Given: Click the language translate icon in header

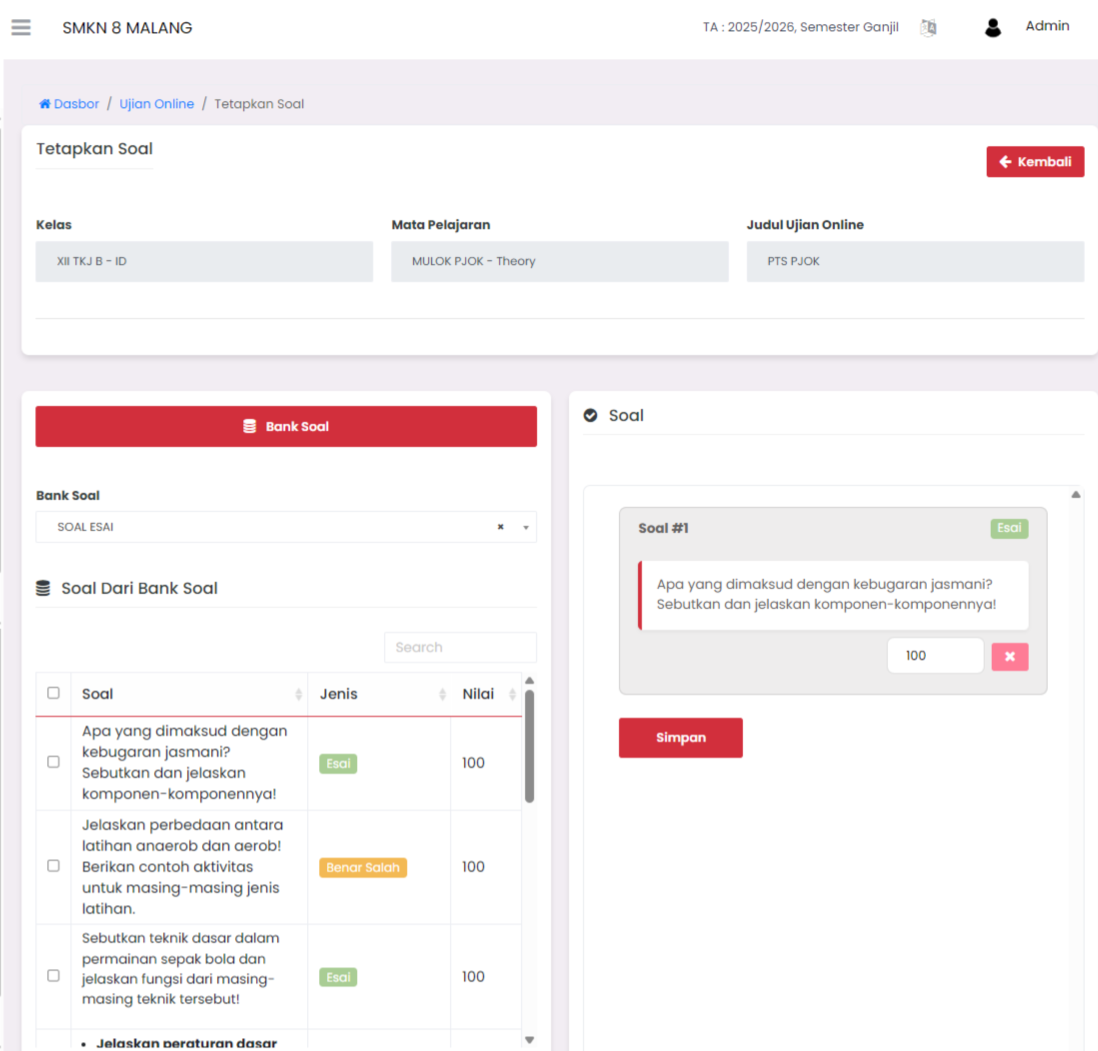Looking at the screenshot, I should click(928, 28).
